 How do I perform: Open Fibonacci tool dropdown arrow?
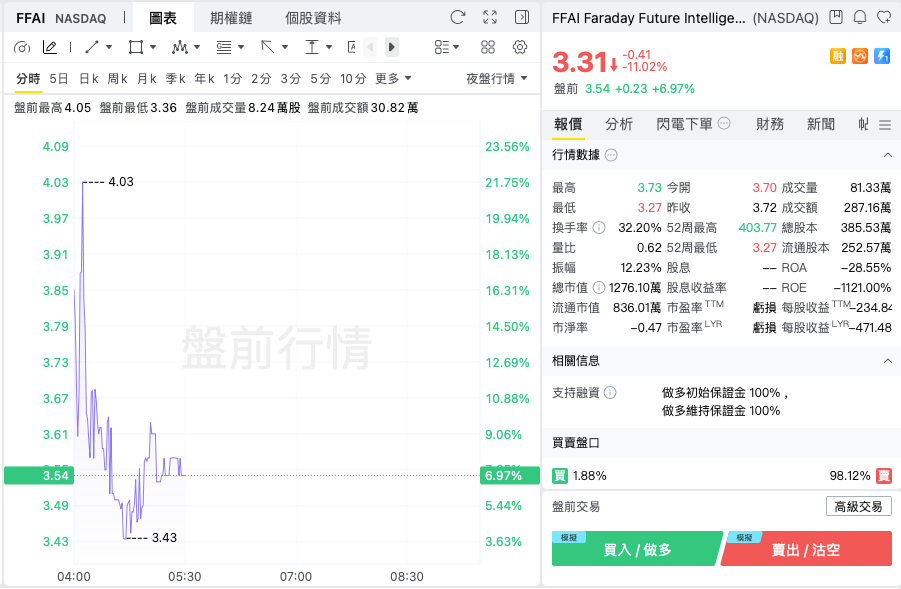(241, 47)
